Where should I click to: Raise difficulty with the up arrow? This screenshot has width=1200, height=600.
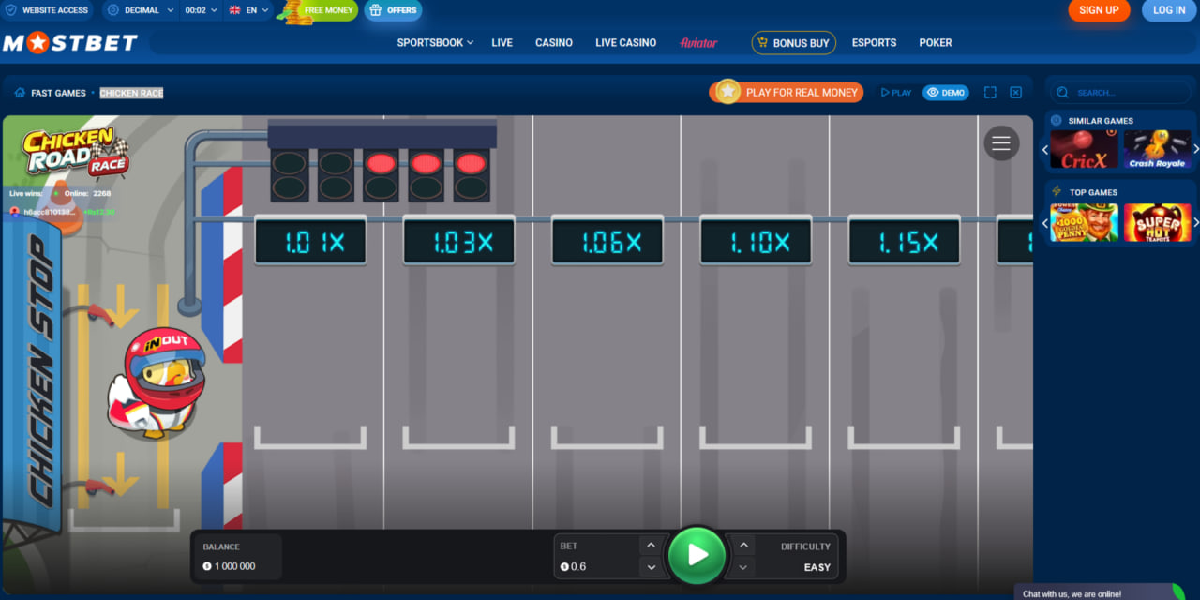pos(742,545)
